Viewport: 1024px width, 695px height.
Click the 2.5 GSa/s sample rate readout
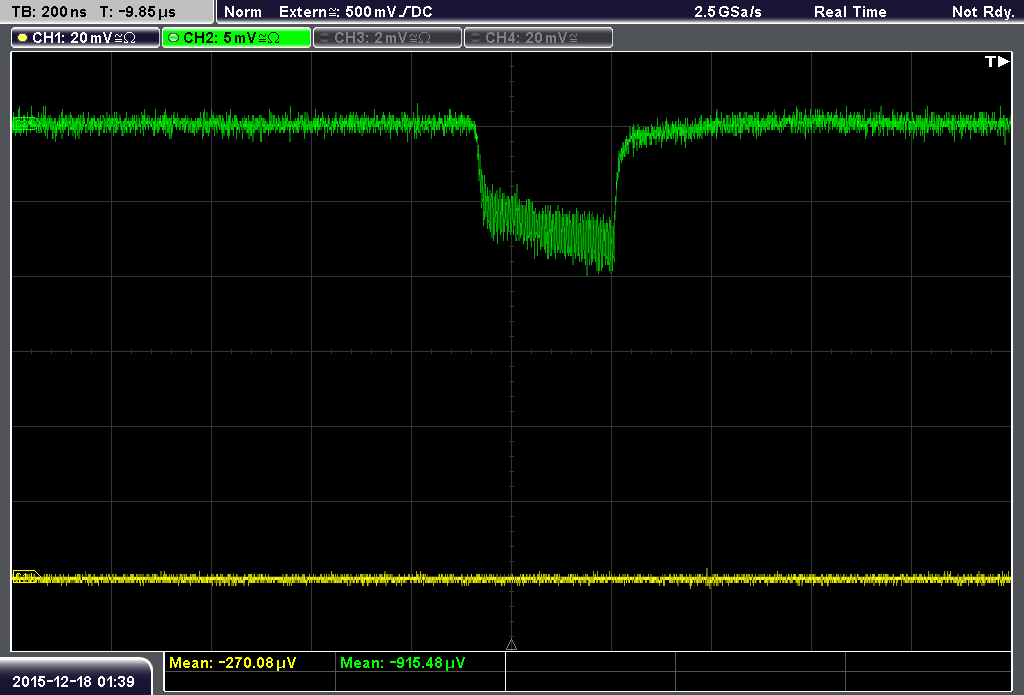point(728,12)
